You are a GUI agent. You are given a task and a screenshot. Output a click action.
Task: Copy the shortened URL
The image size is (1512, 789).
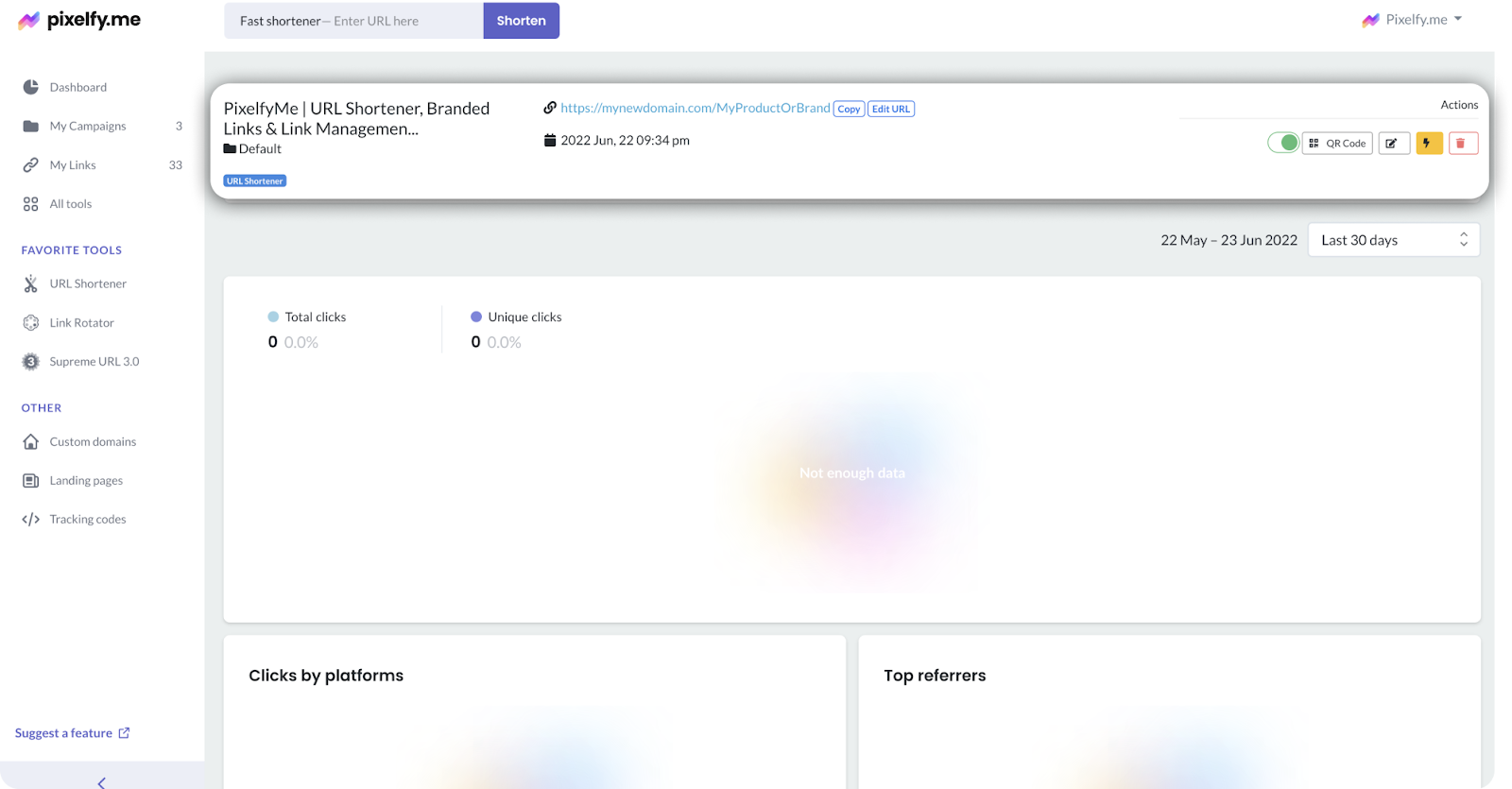tap(849, 109)
